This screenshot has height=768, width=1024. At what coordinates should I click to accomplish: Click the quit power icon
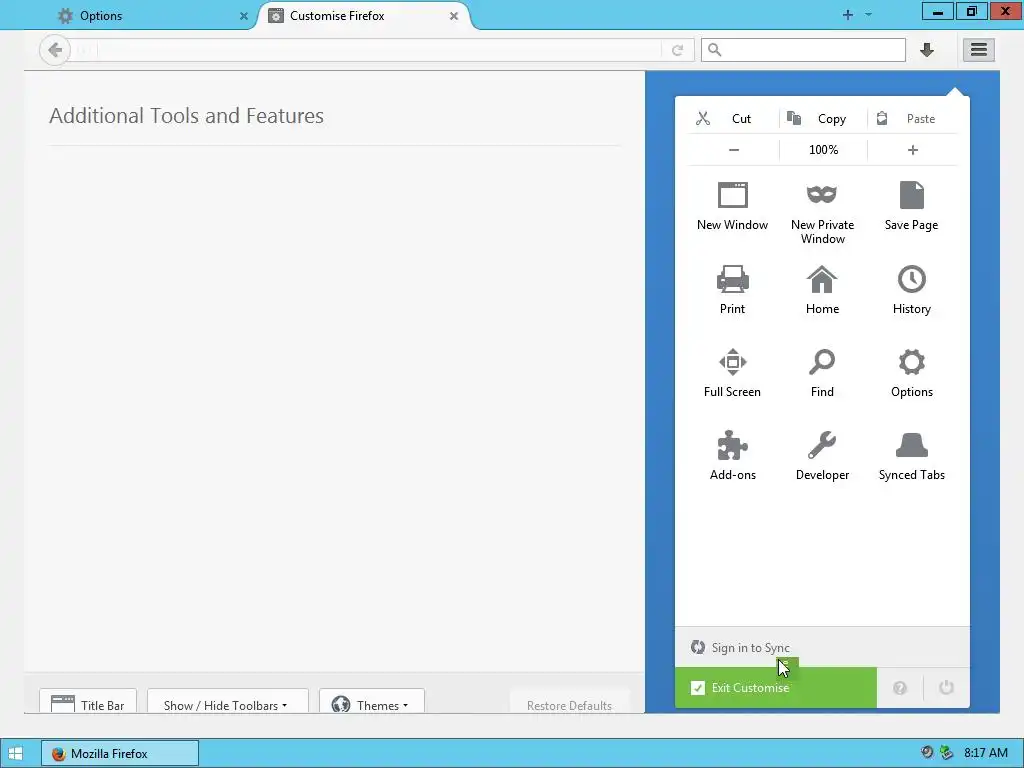click(946, 688)
